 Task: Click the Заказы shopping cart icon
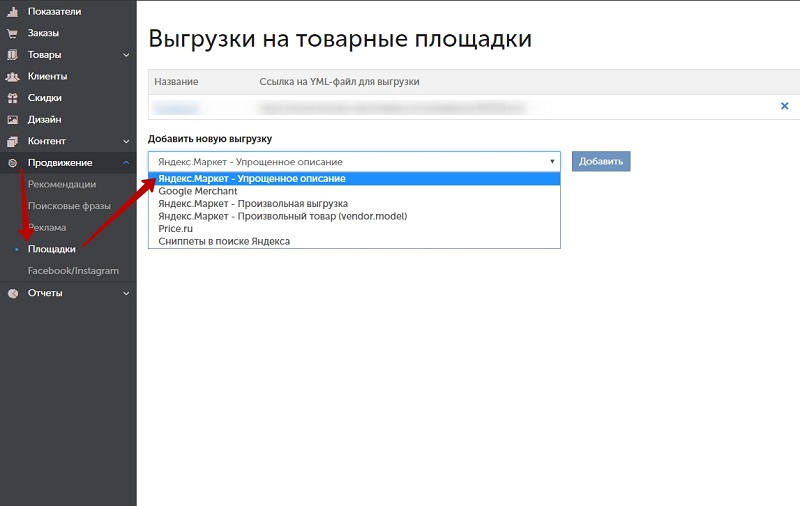tap(13, 33)
